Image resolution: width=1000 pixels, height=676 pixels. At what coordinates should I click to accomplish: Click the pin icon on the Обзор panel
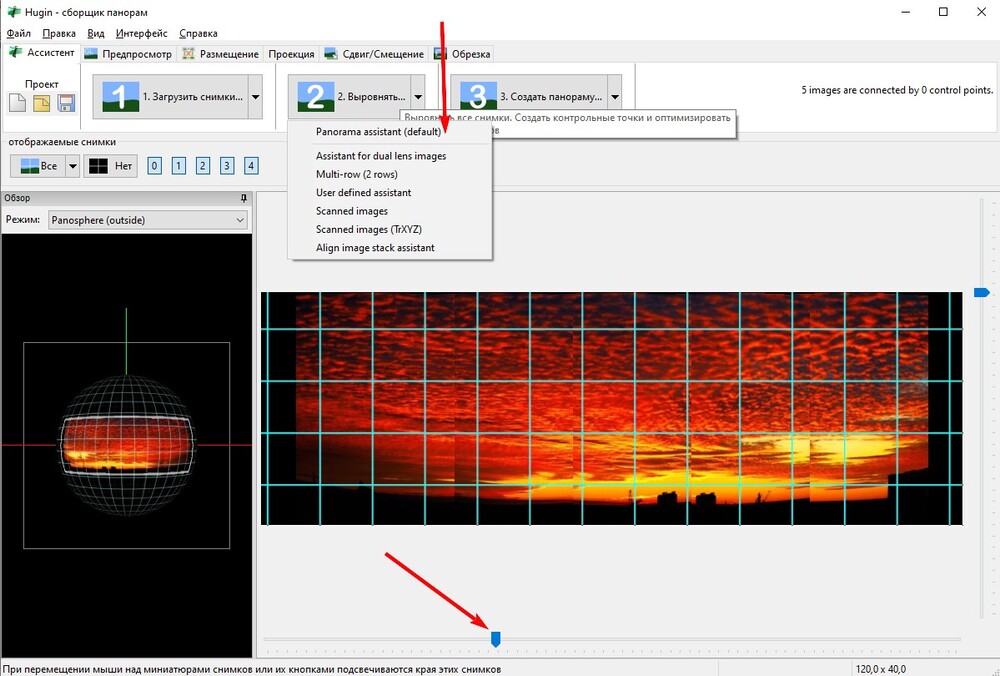click(x=245, y=198)
